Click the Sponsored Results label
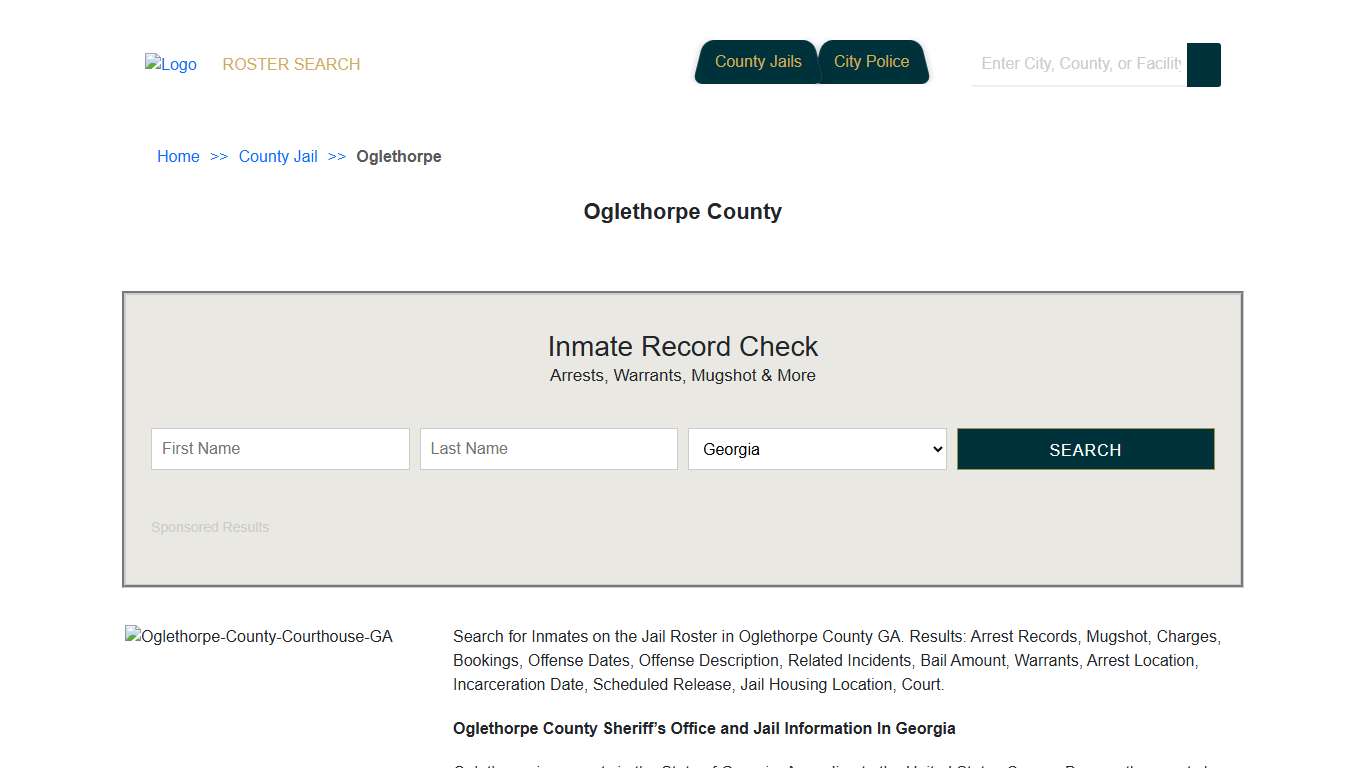The height and width of the screenshot is (768, 1366). pyautogui.click(x=210, y=527)
